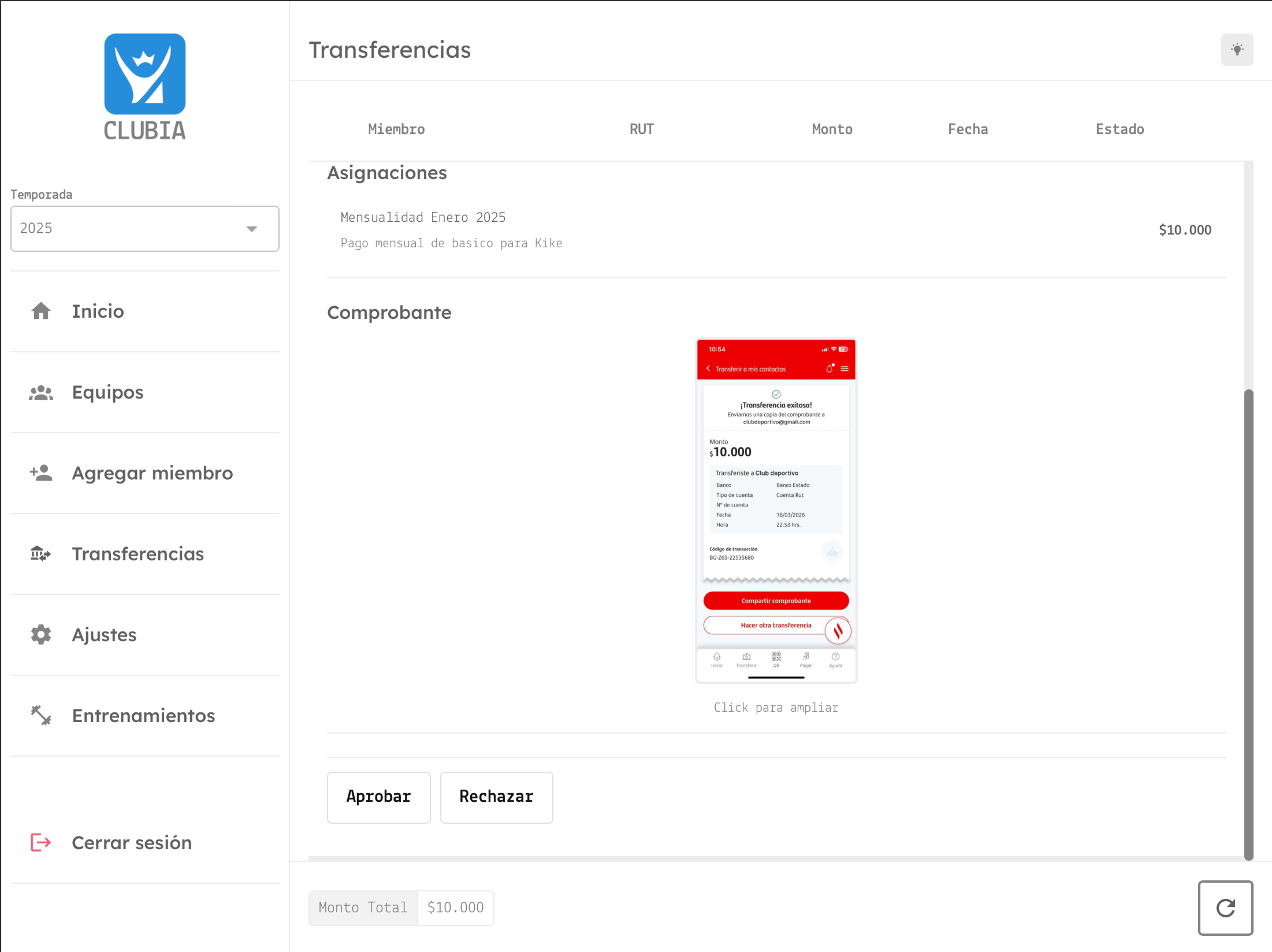The width and height of the screenshot is (1272, 952).
Task: Reject the transfer with Rechazar
Action: (x=496, y=797)
